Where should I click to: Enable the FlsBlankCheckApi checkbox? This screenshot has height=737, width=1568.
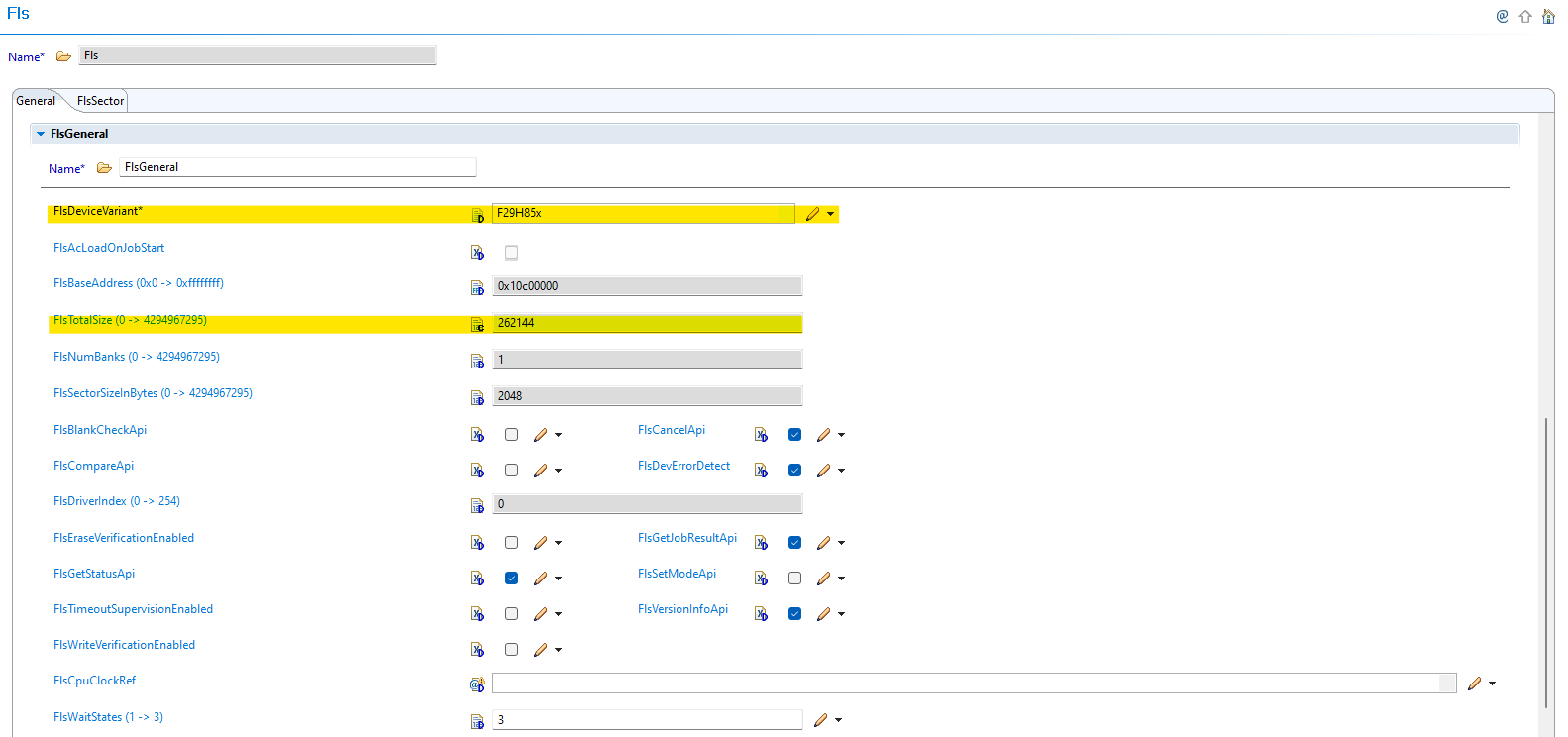coord(511,434)
